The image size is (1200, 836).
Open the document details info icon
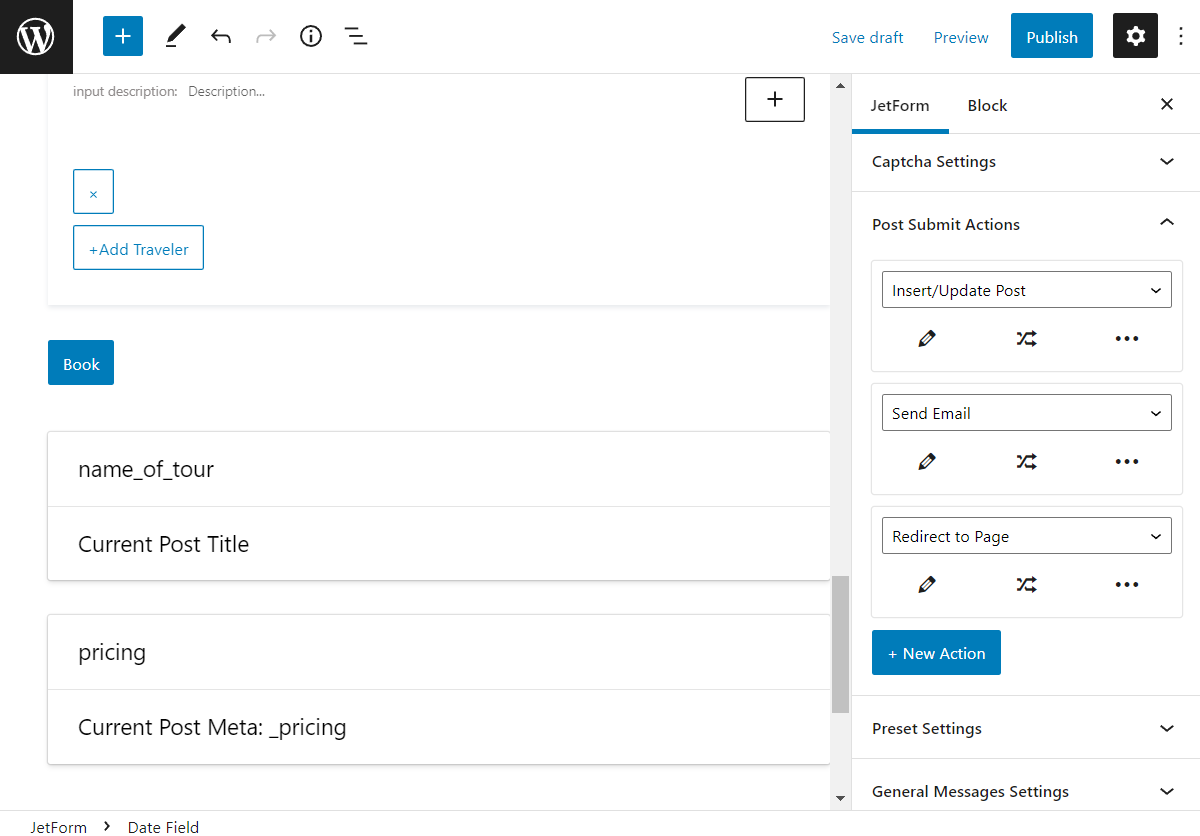[311, 37]
